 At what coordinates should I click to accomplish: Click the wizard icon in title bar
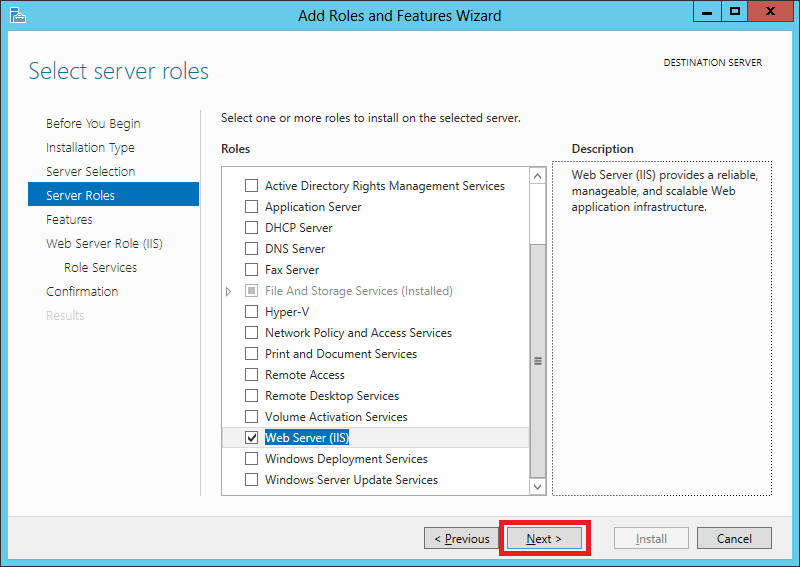[18, 15]
